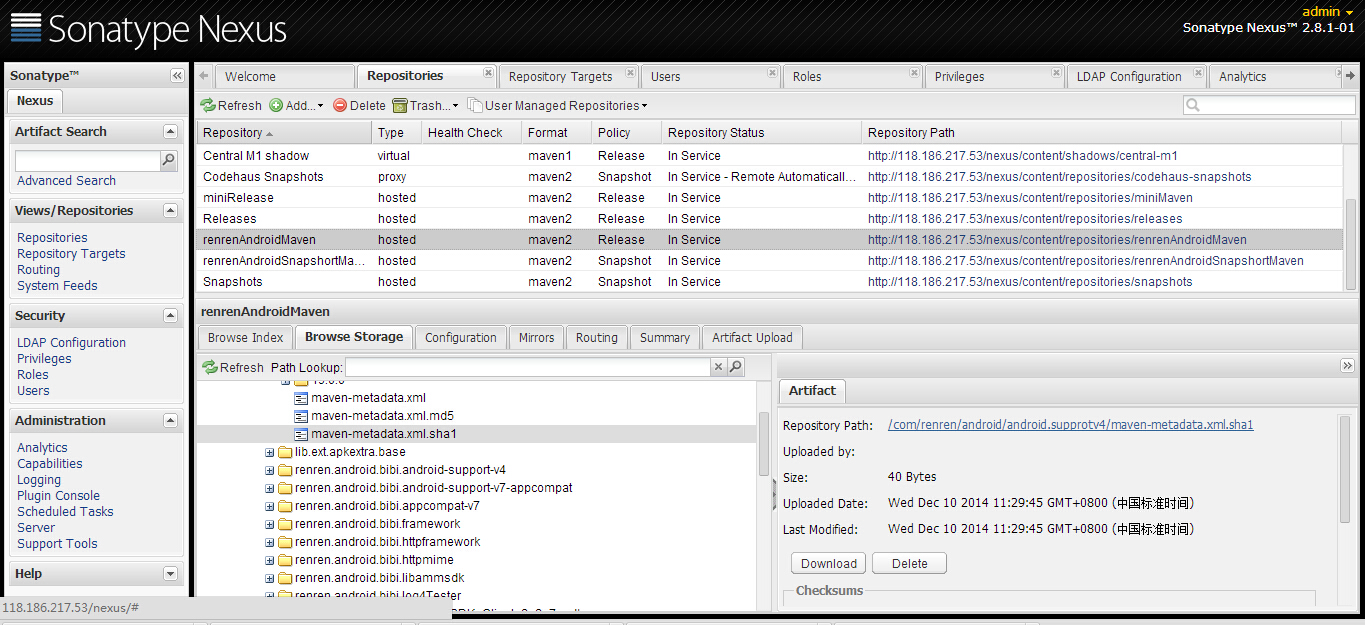Open the Configuration tab
The image size is (1365, 625).
[461, 338]
